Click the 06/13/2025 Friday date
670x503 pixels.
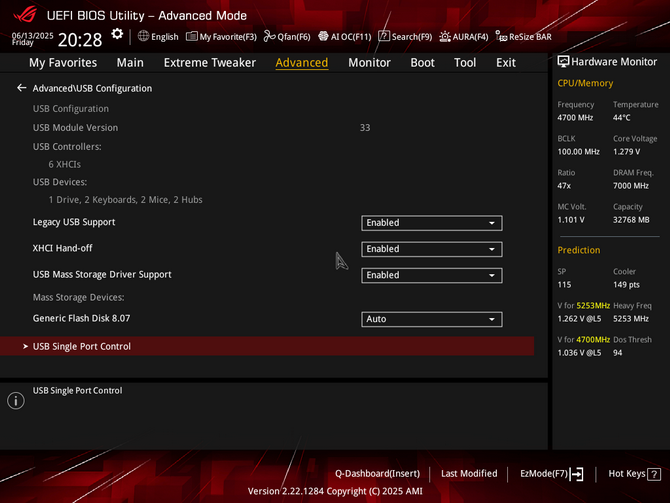(x=32, y=38)
